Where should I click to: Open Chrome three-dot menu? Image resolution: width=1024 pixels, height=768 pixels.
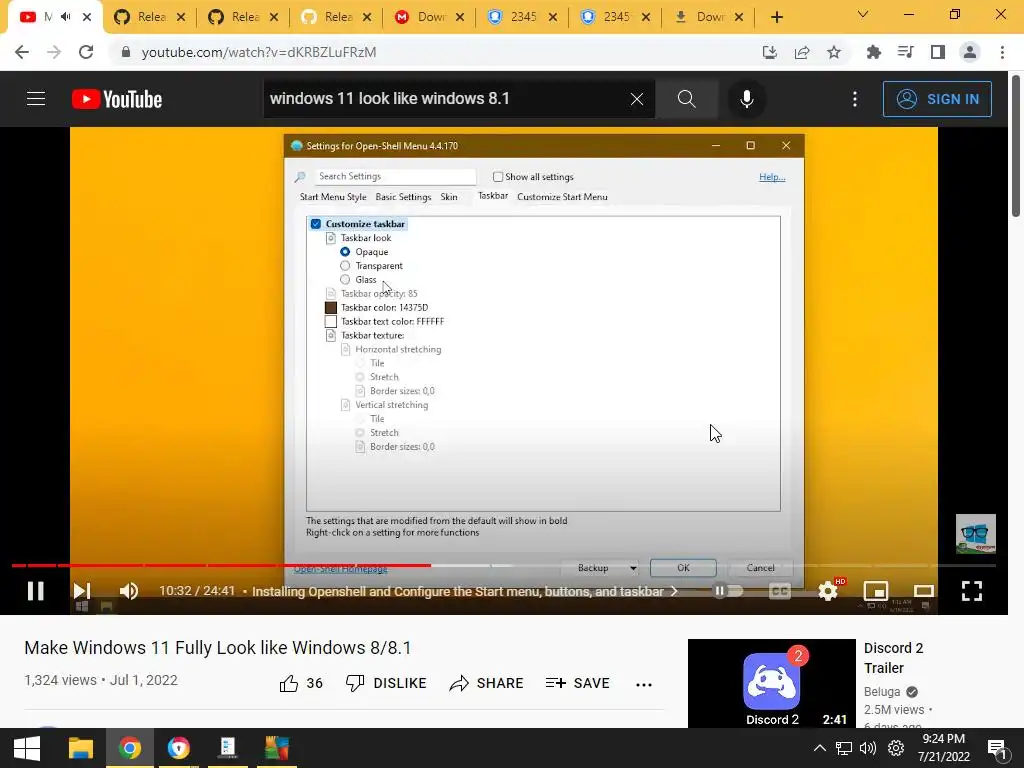click(1002, 52)
